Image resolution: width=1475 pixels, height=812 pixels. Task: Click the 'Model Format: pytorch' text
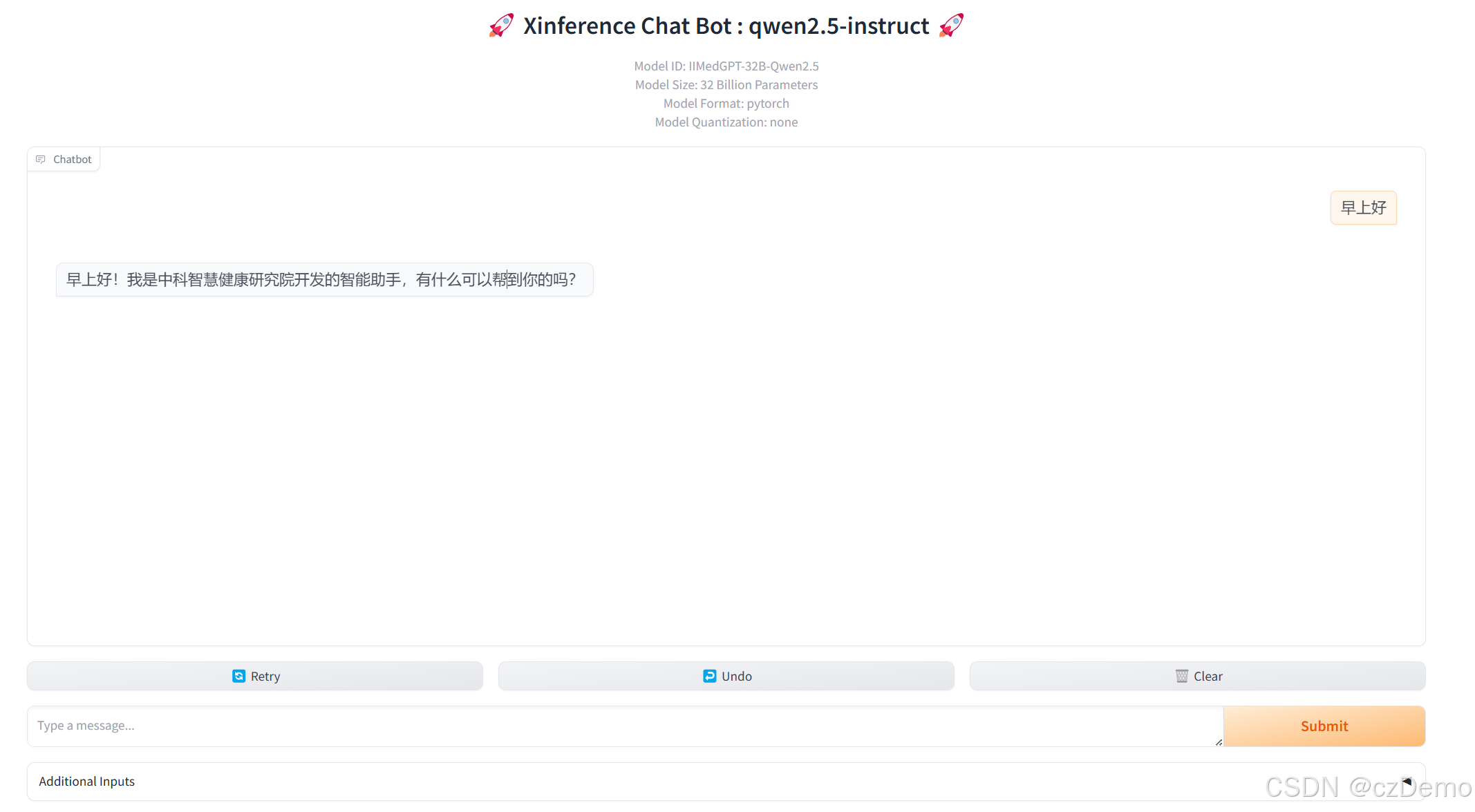pyautogui.click(x=726, y=104)
